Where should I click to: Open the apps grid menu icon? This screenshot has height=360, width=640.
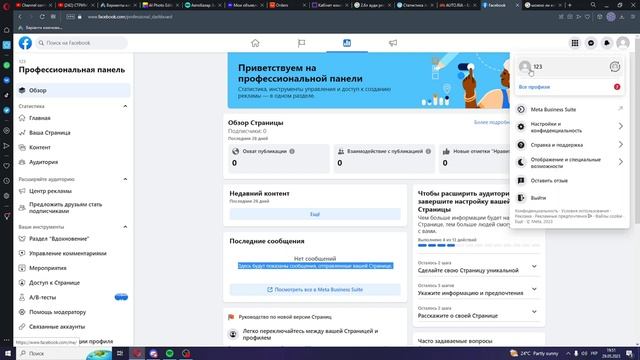575,43
